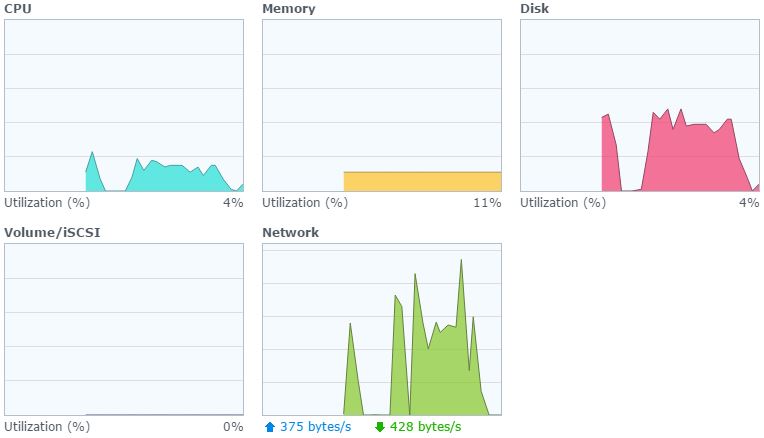Click the blue upload arrow icon
This screenshot has height=438, width=764.
click(269, 427)
